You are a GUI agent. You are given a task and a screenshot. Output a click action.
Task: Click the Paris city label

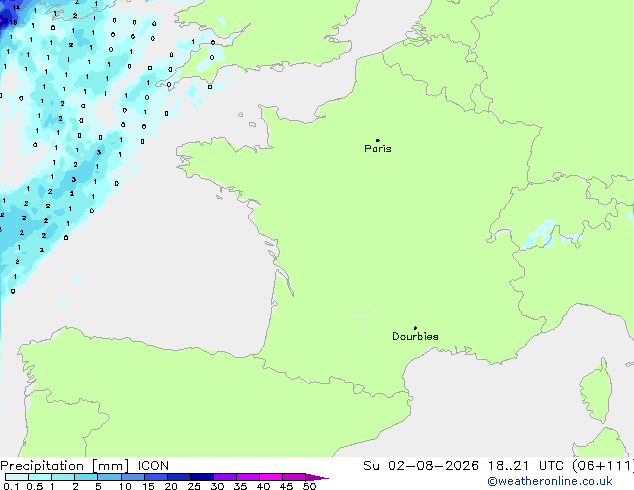pyautogui.click(x=378, y=149)
